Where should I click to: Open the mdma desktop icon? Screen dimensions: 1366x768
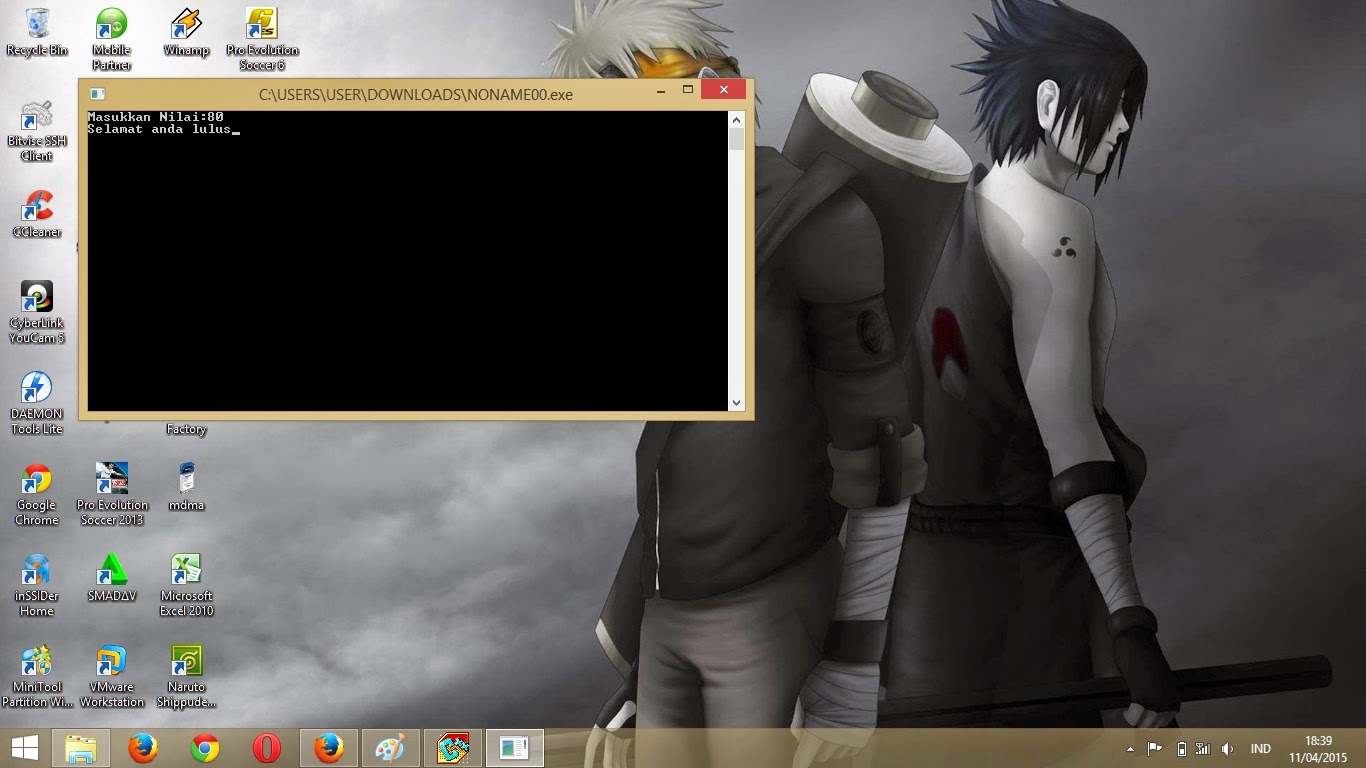pyautogui.click(x=186, y=487)
